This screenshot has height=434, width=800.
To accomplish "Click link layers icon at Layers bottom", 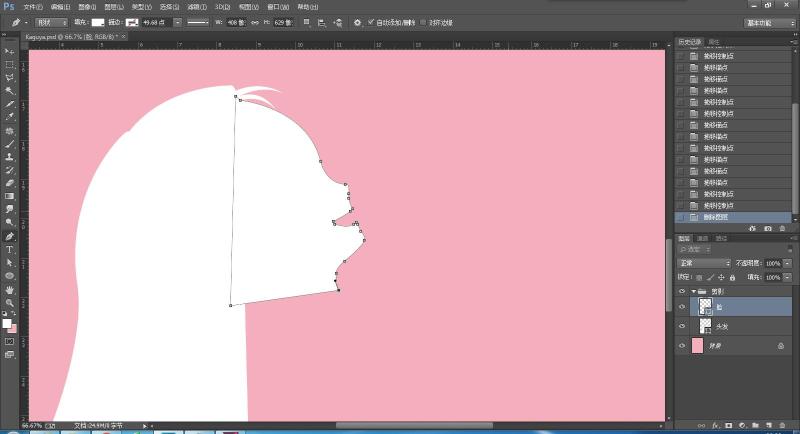I will point(701,425).
